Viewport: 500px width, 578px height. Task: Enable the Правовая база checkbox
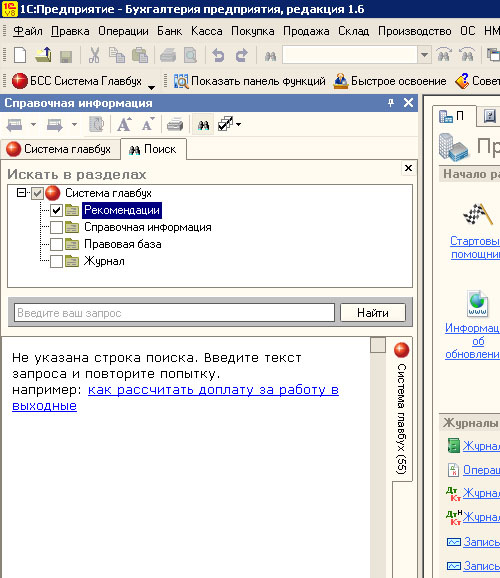[x=56, y=244]
